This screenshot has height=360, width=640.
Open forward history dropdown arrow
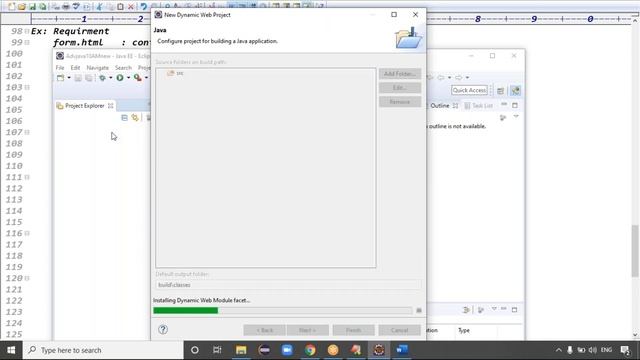coord(467,78)
